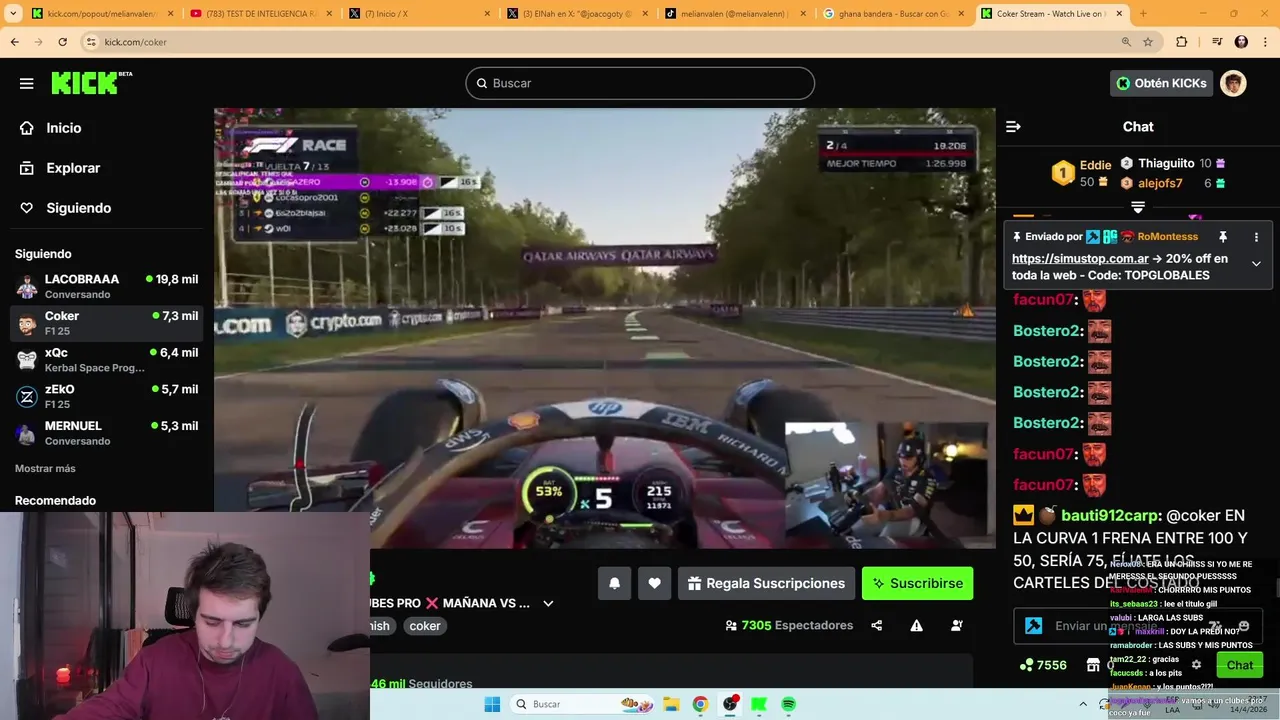Image resolution: width=1280 pixels, height=720 pixels.
Task: Click the address bar URL kick.com/coker
Action: [x=135, y=42]
